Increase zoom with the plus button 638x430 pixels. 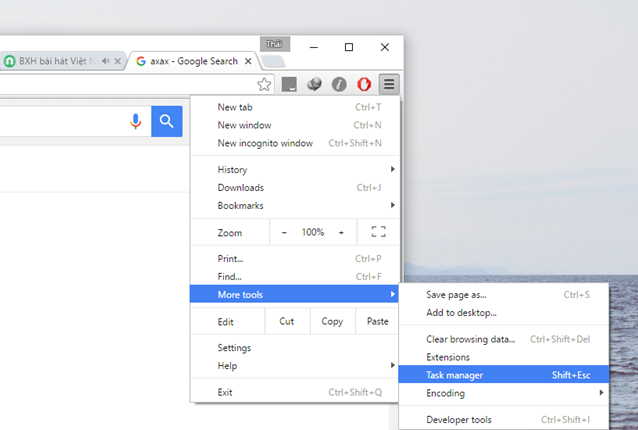click(x=341, y=232)
